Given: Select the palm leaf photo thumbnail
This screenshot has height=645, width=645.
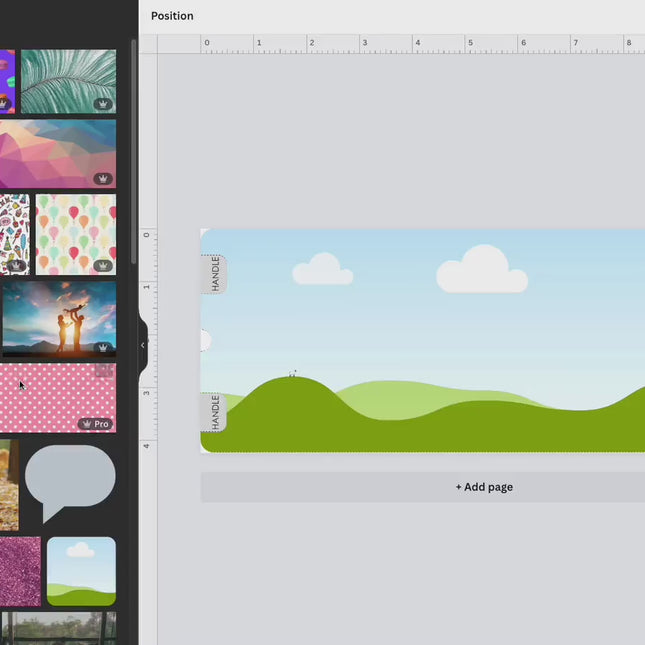Looking at the screenshot, I should pyautogui.click(x=66, y=80).
